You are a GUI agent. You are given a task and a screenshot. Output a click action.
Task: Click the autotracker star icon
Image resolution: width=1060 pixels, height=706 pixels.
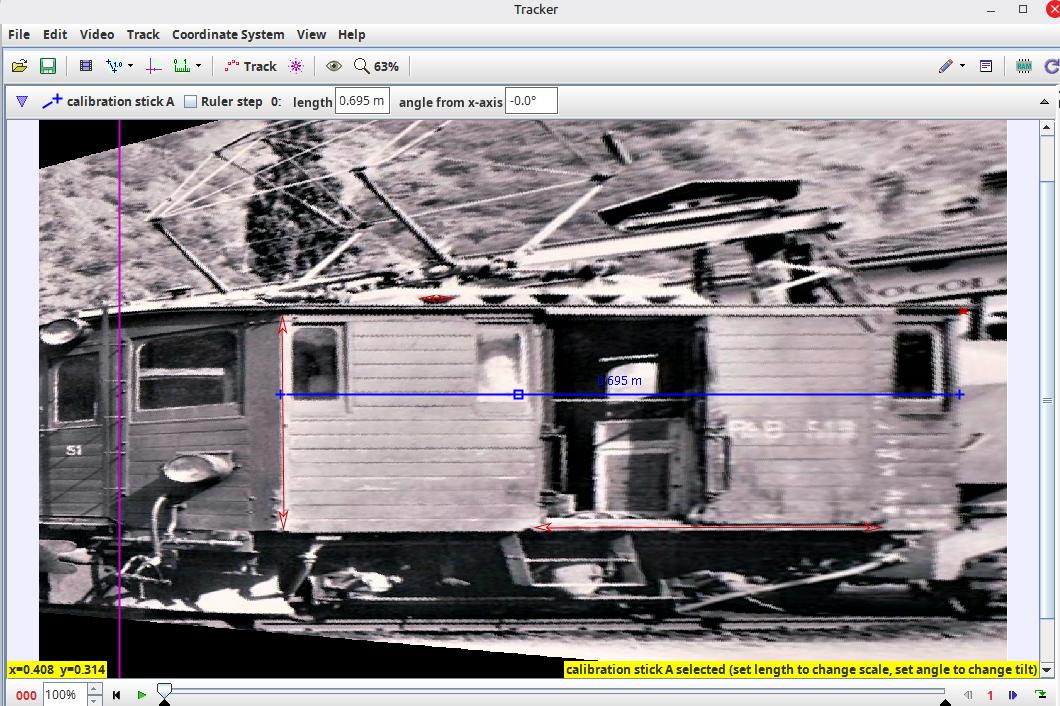(x=296, y=66)
